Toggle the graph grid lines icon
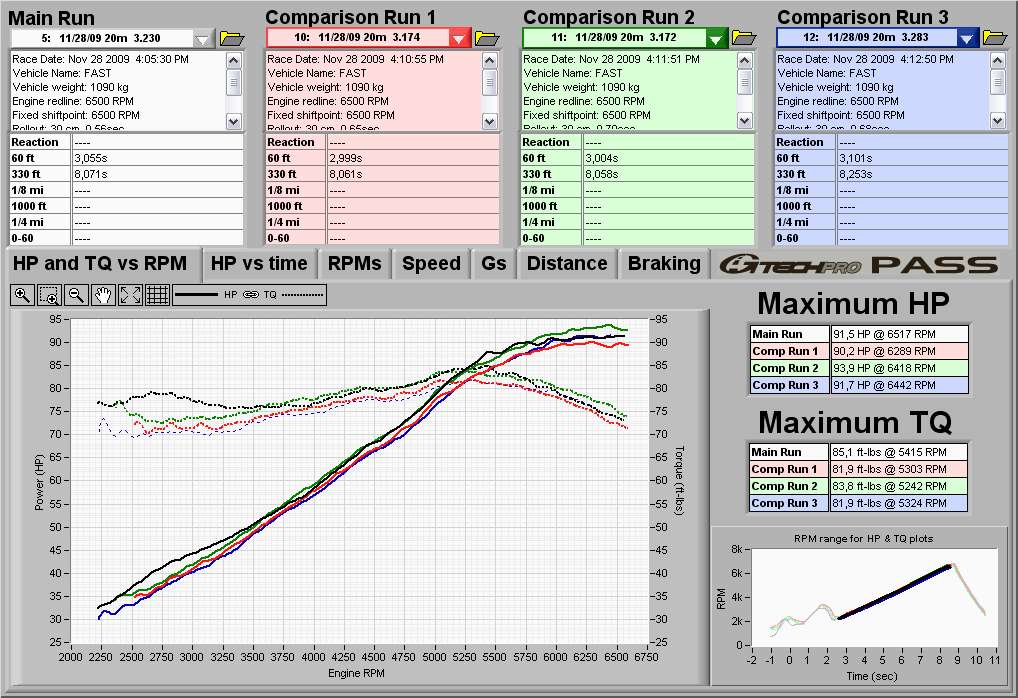This screenshot has height=698, width=1018. point(157,295)
